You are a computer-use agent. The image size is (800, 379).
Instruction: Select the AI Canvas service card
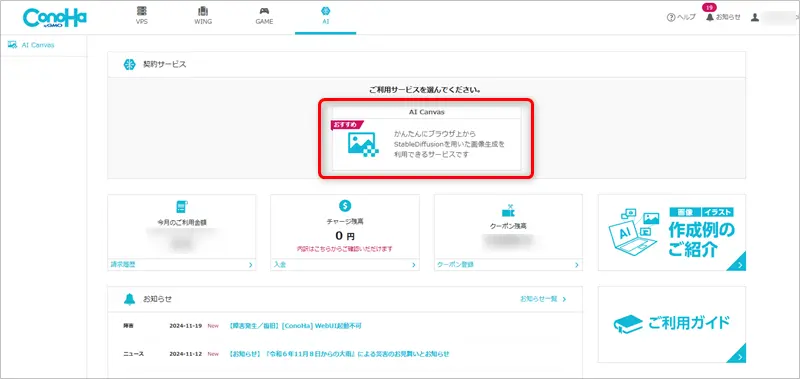point(427,138)
